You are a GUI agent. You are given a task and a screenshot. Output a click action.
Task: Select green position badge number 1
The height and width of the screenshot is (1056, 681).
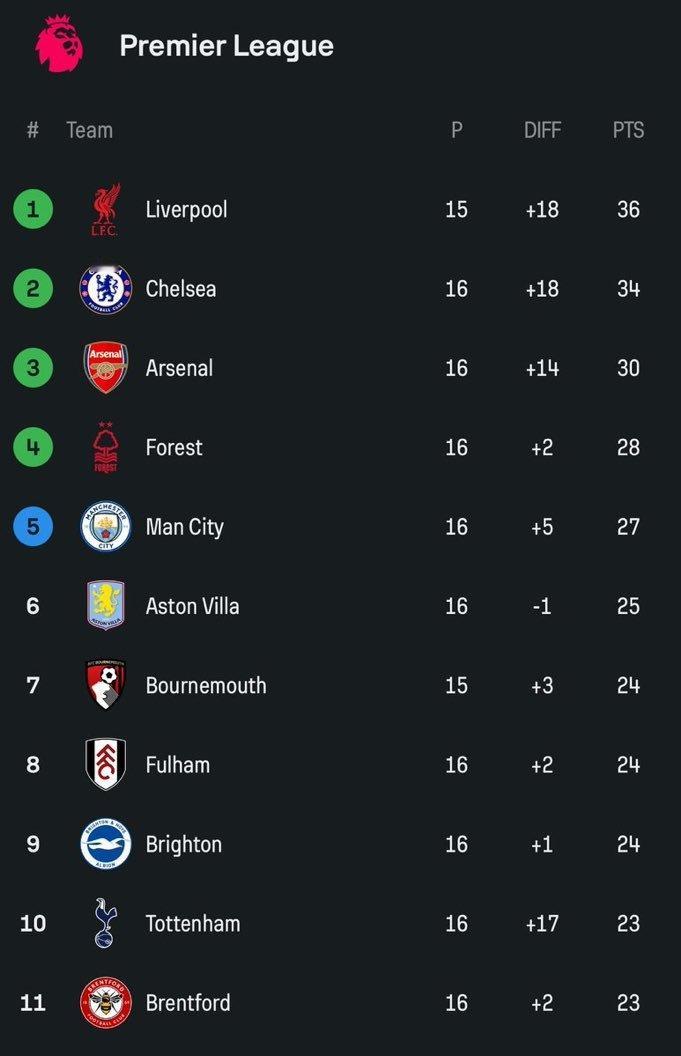click(33, 209)
